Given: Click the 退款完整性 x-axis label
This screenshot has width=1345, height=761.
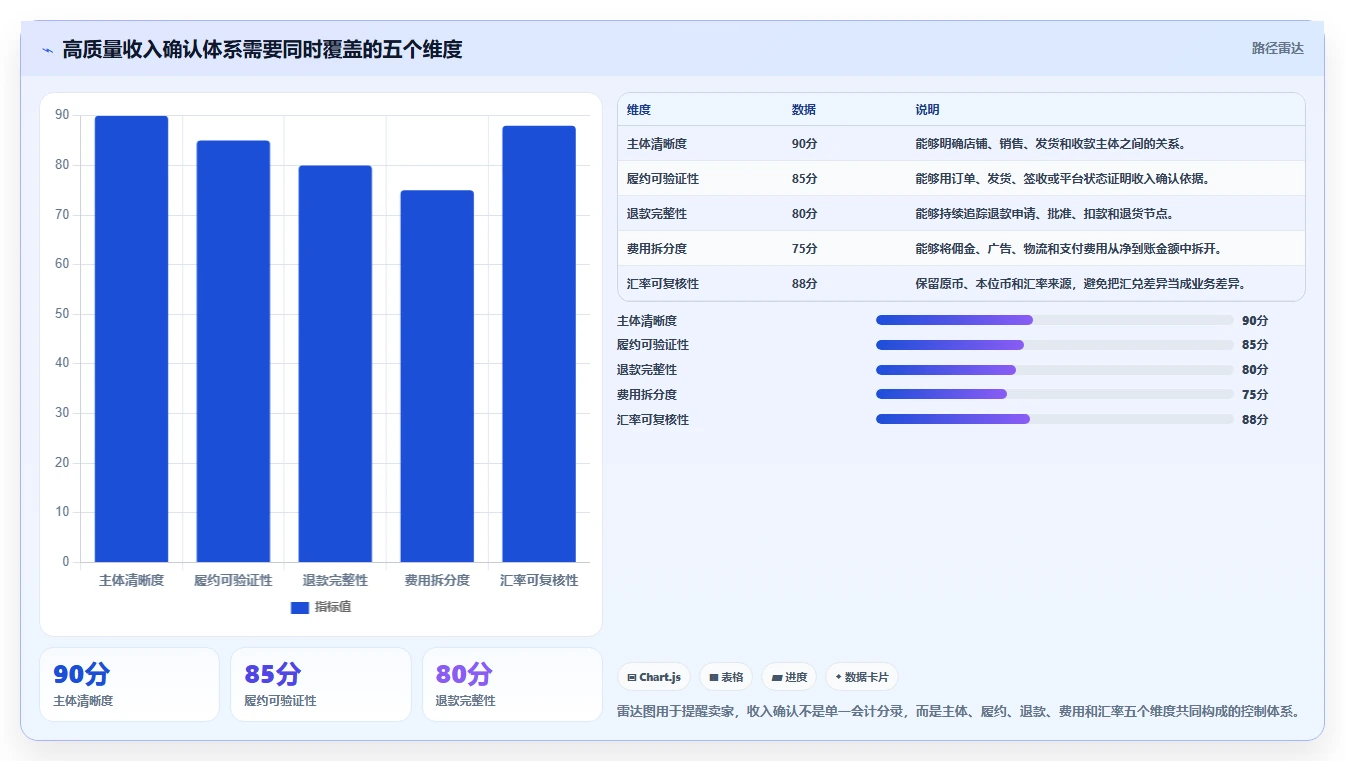Looking at the screenshot, I should pyautogui.click(x=335, y=580).
